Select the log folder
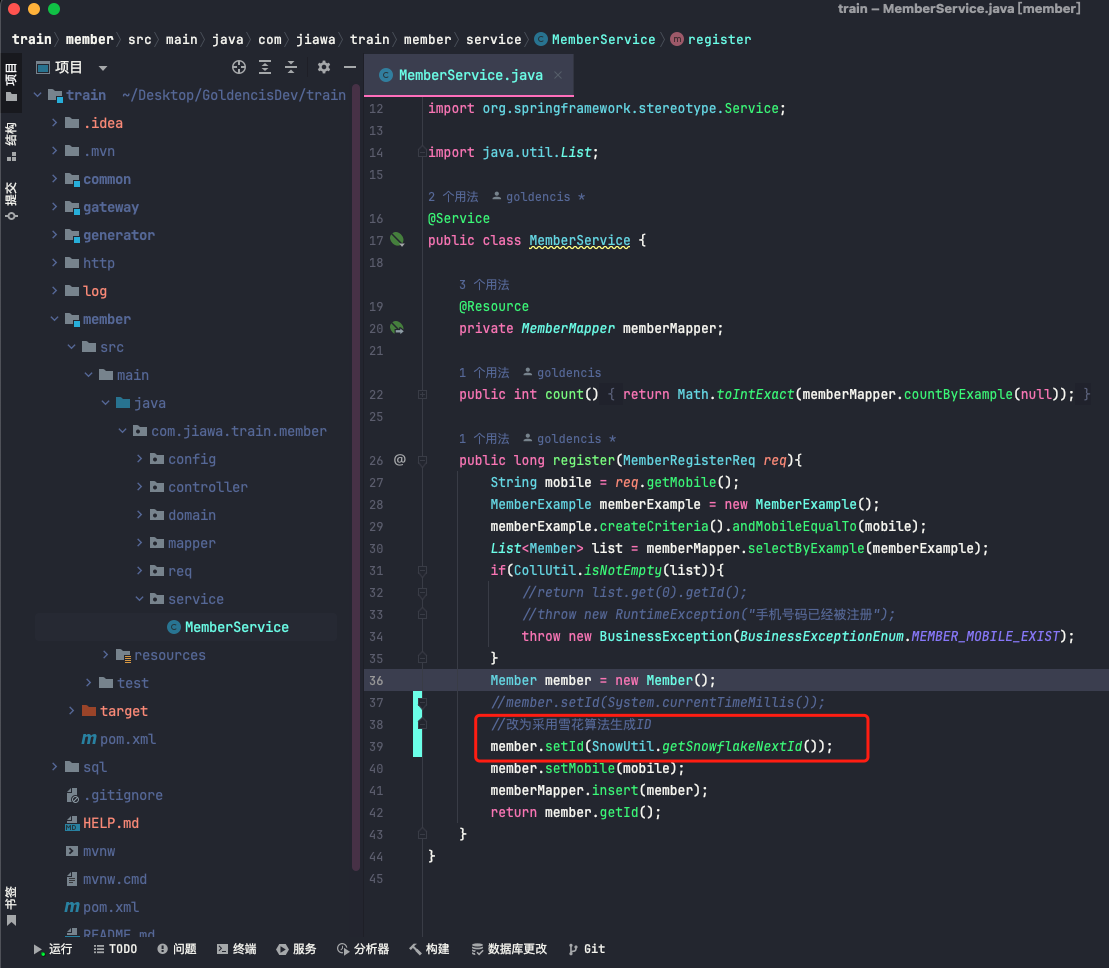 coord(86,291)
